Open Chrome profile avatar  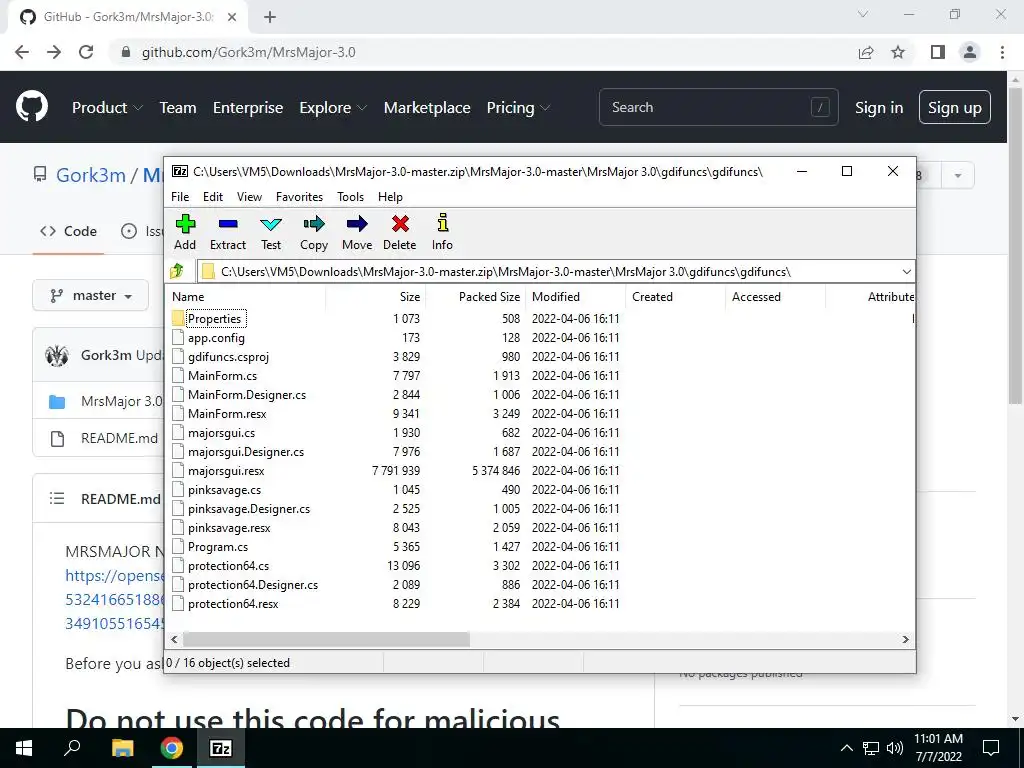click(970, 52)
